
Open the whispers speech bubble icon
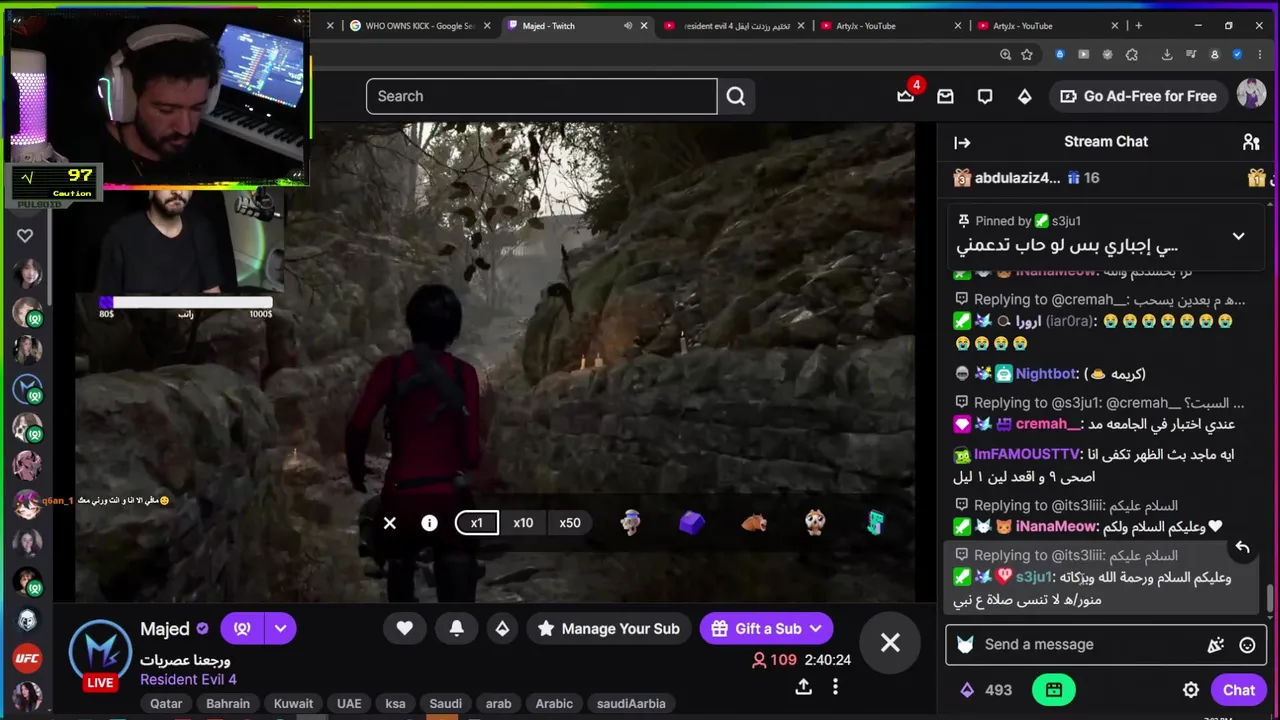coord(985,96)
